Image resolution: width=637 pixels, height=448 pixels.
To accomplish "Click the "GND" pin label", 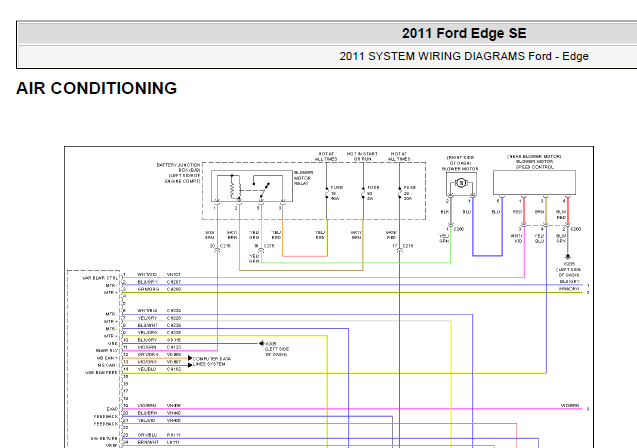I will (x=113, y=344).
